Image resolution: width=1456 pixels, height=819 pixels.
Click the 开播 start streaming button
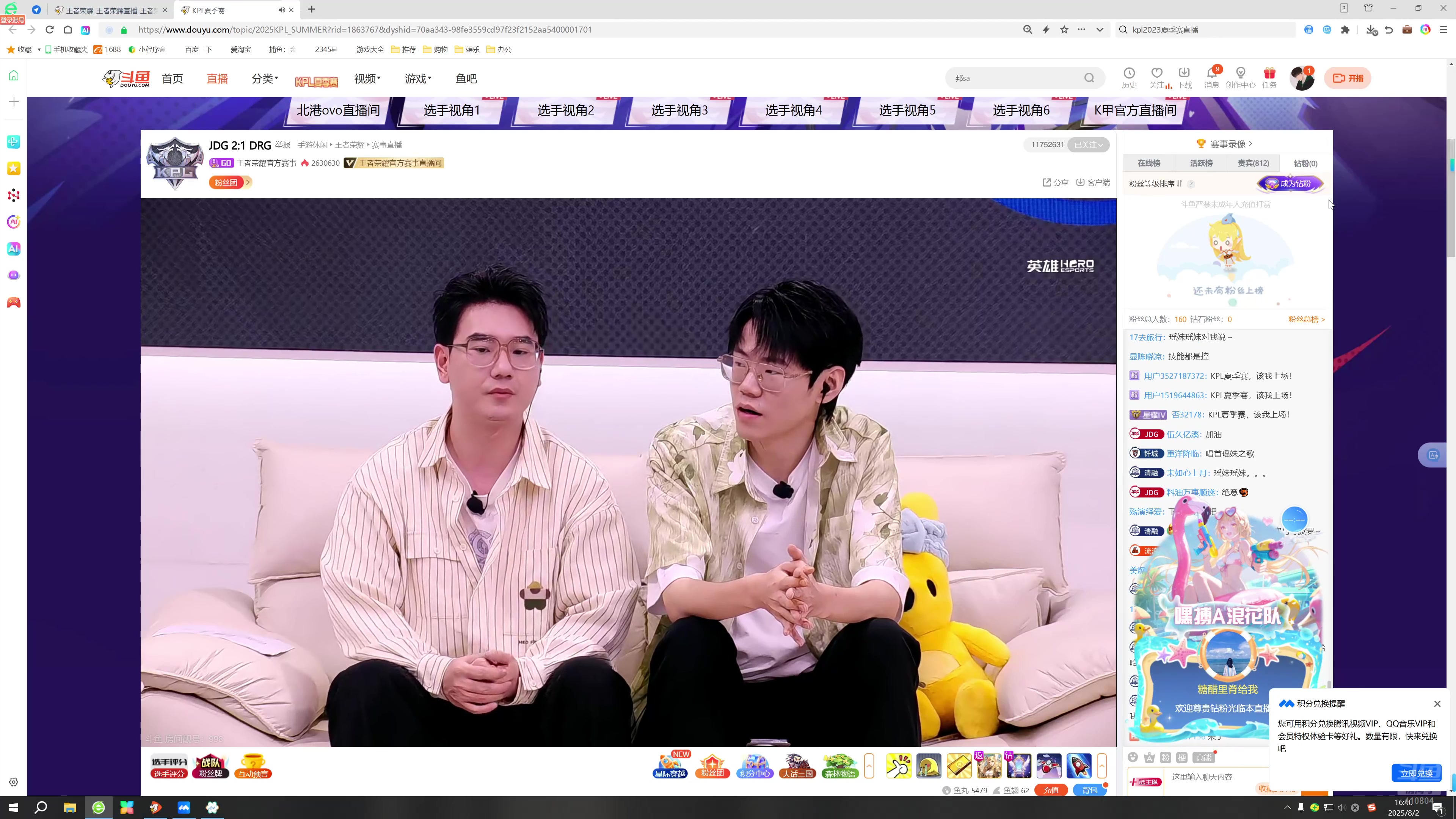coord(1348,78)
